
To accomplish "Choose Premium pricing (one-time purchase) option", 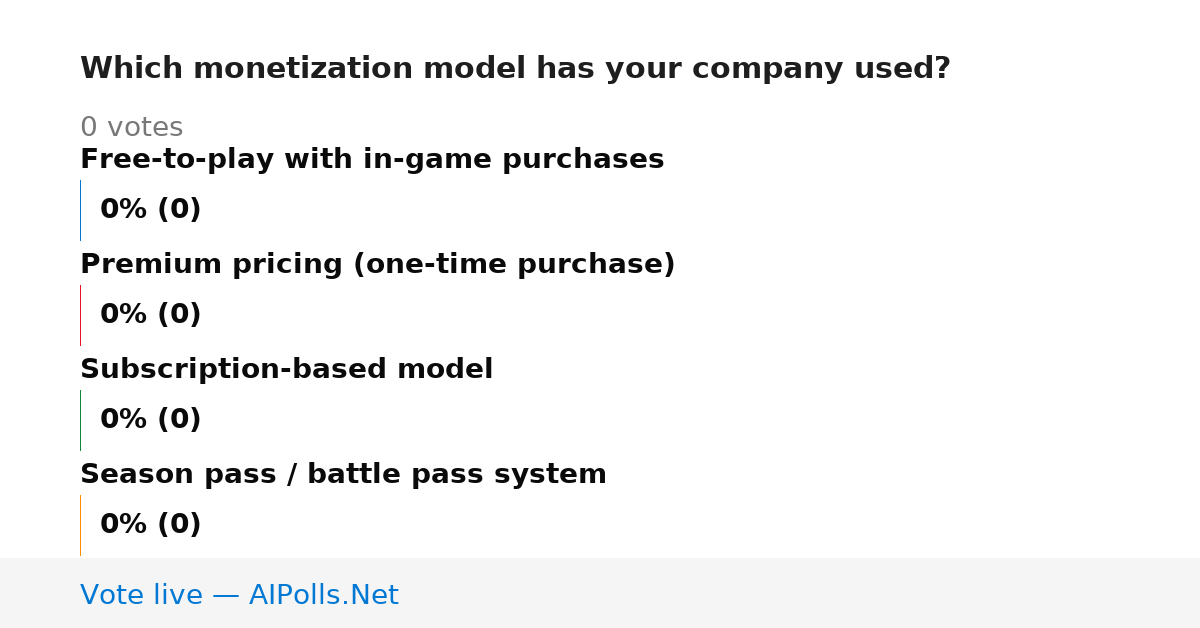I will point(378,265).
